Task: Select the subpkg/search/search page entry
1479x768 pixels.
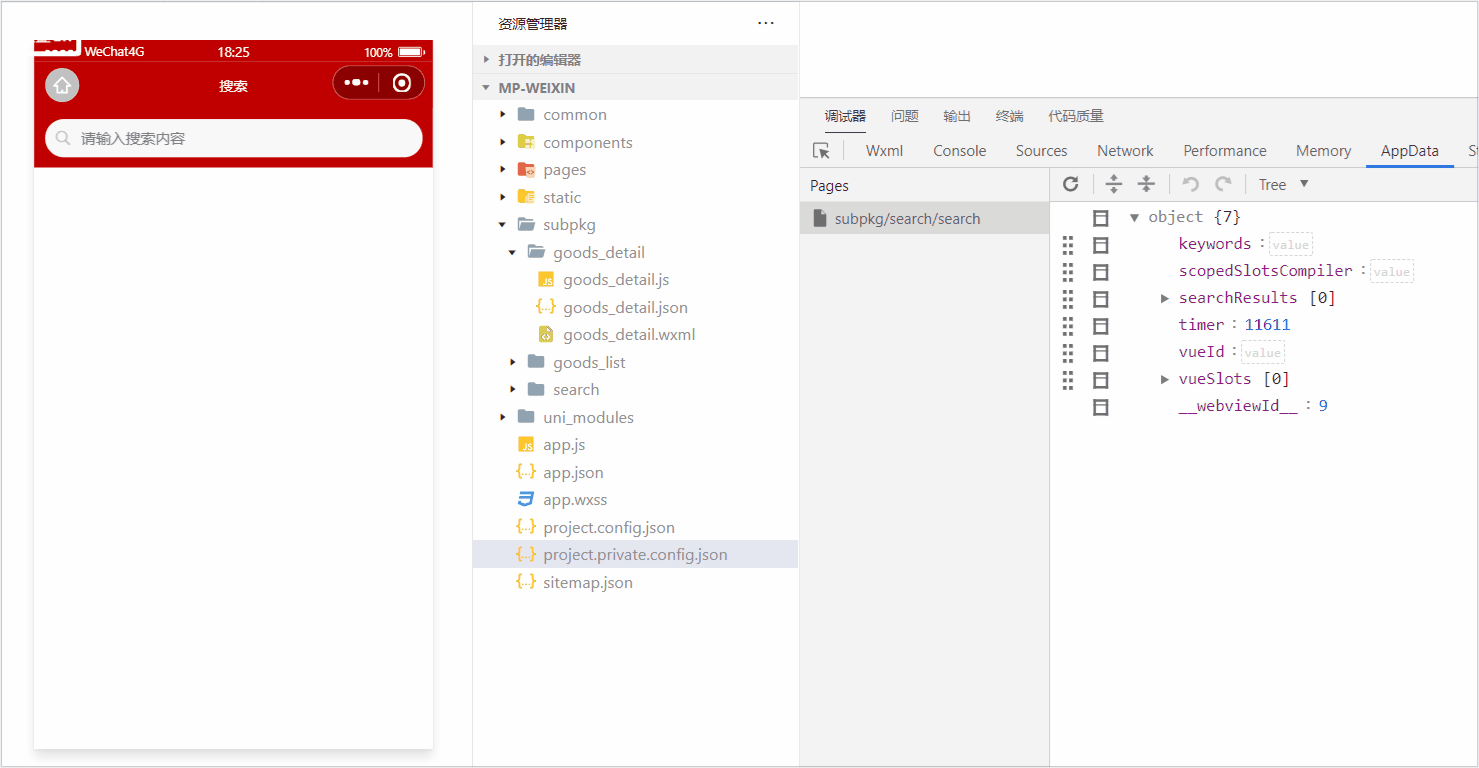Action: (925, 219)
